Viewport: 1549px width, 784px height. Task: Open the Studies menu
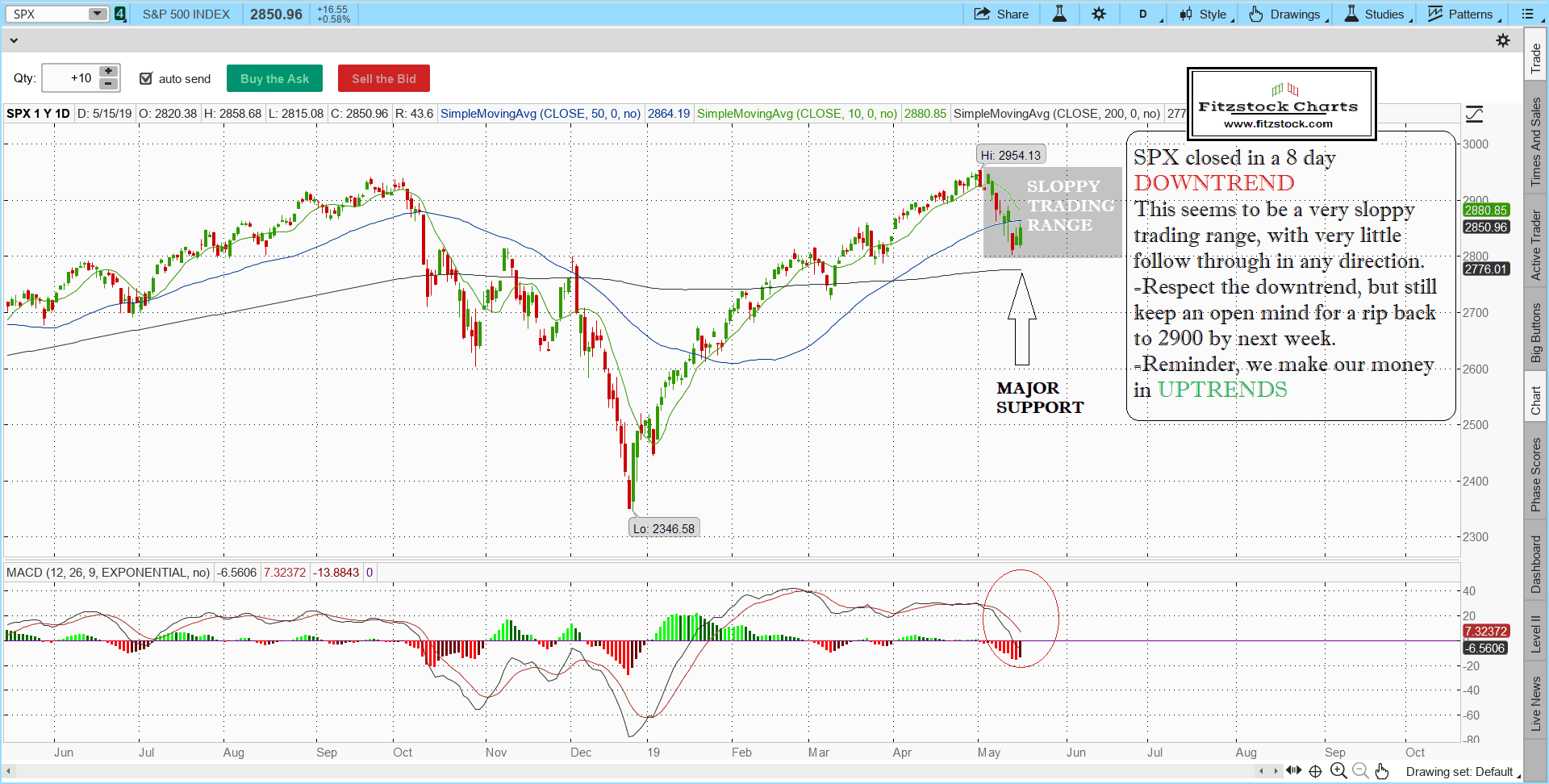(x=1376, y=14)
